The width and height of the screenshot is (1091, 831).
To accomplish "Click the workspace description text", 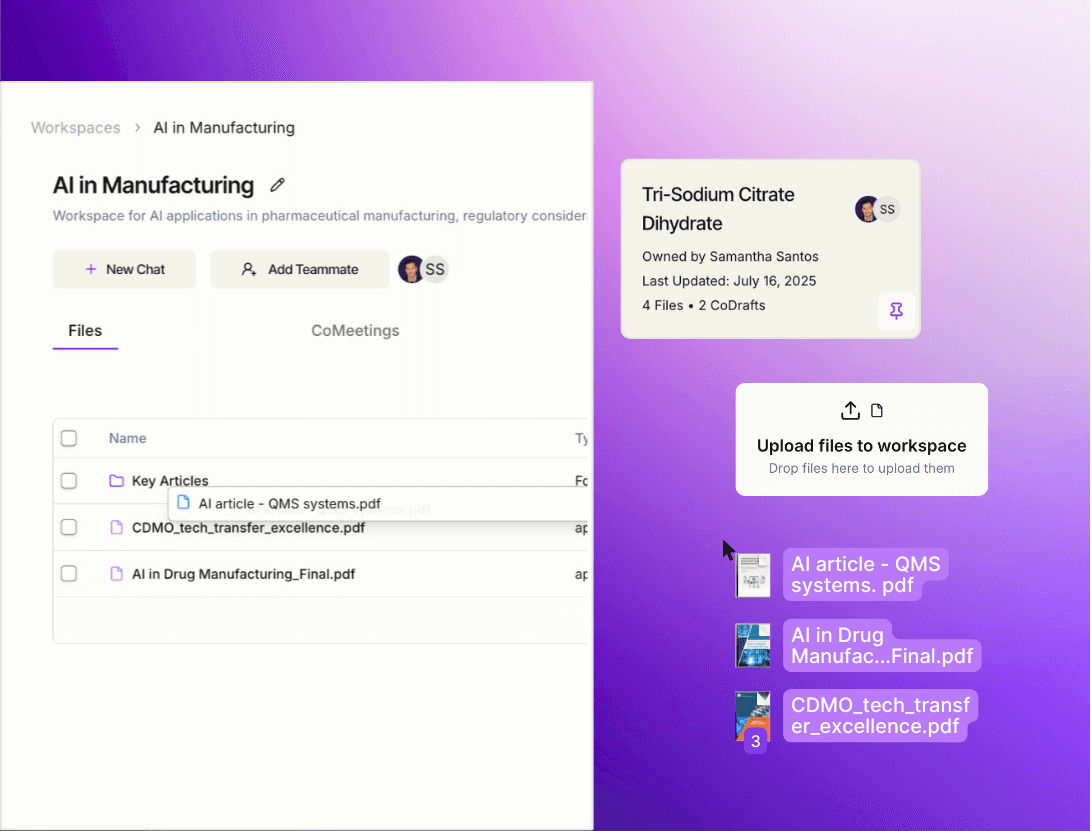I will point(320,216).
